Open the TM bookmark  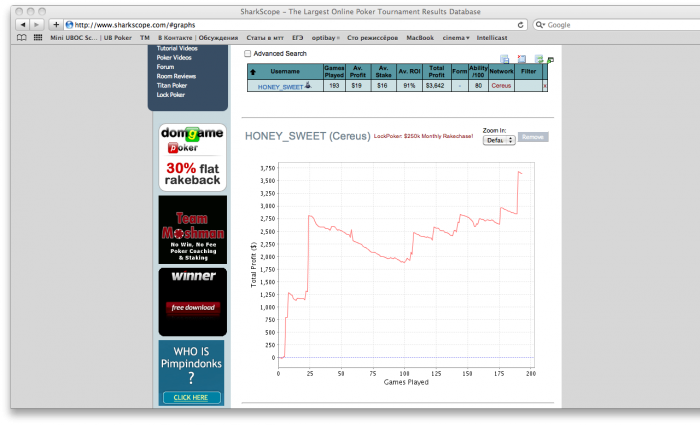145,38
